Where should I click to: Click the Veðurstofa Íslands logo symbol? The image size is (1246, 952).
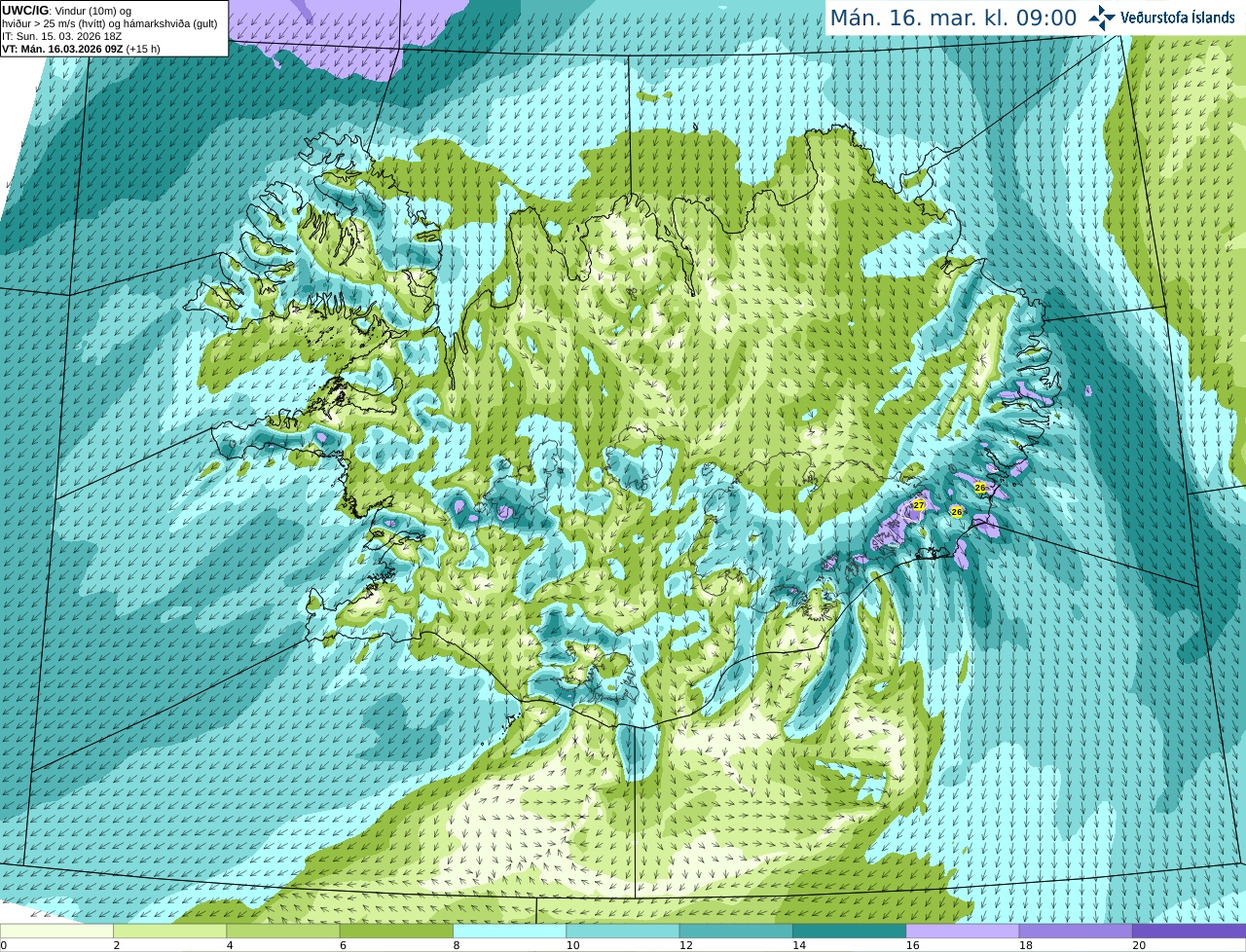point(1102,18)
